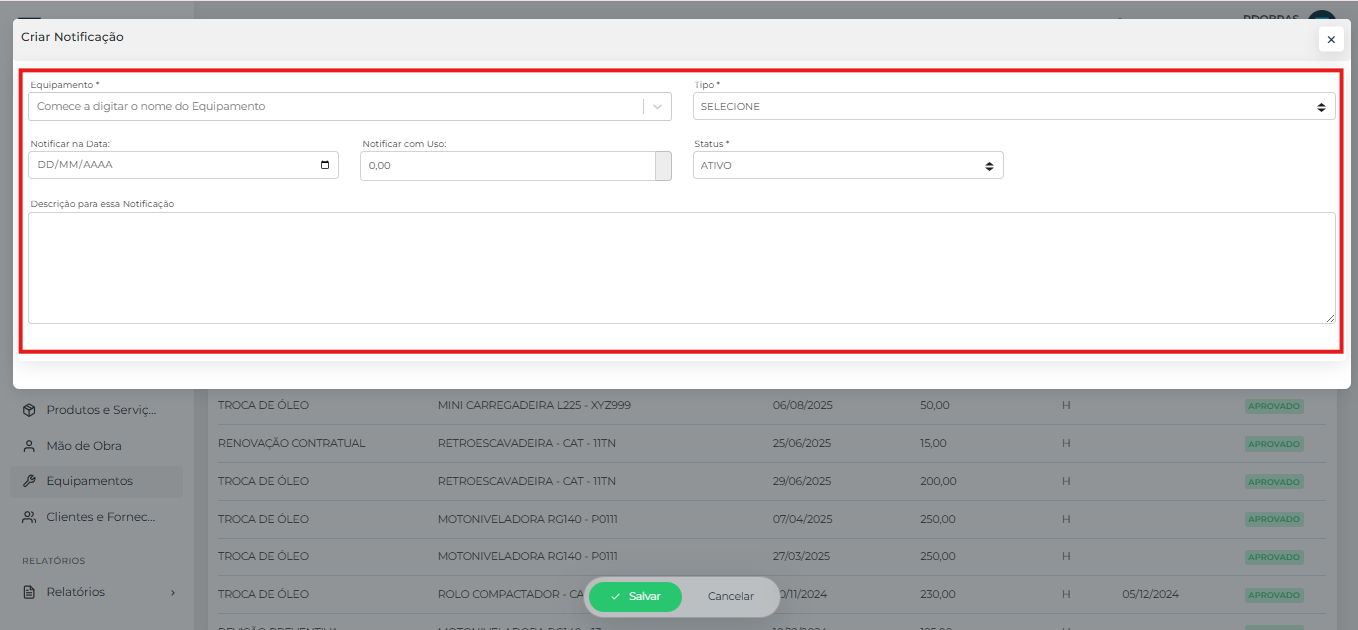Image resolution: width=1358 pixels, height=630 pixels.
Task: Click the Clientes e Fornecedores people icon
Action: 29,517
